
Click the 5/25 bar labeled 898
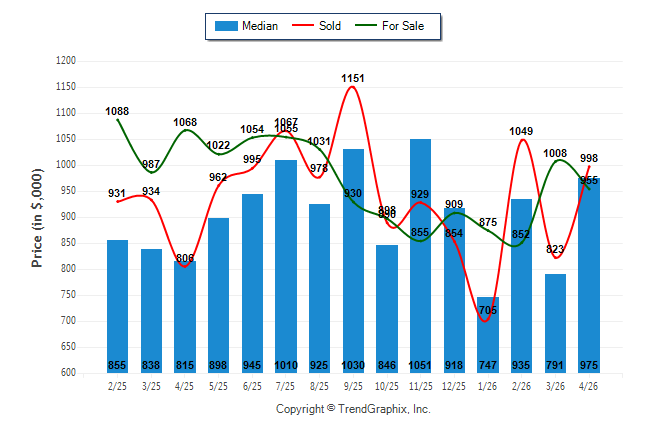coord(218,296)
